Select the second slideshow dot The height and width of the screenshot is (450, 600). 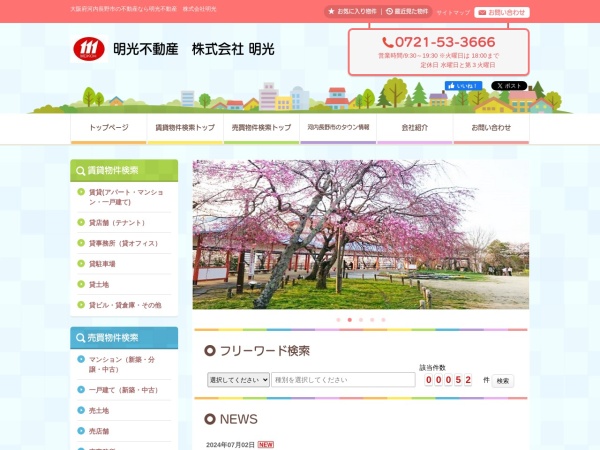(x=350, y=320)
